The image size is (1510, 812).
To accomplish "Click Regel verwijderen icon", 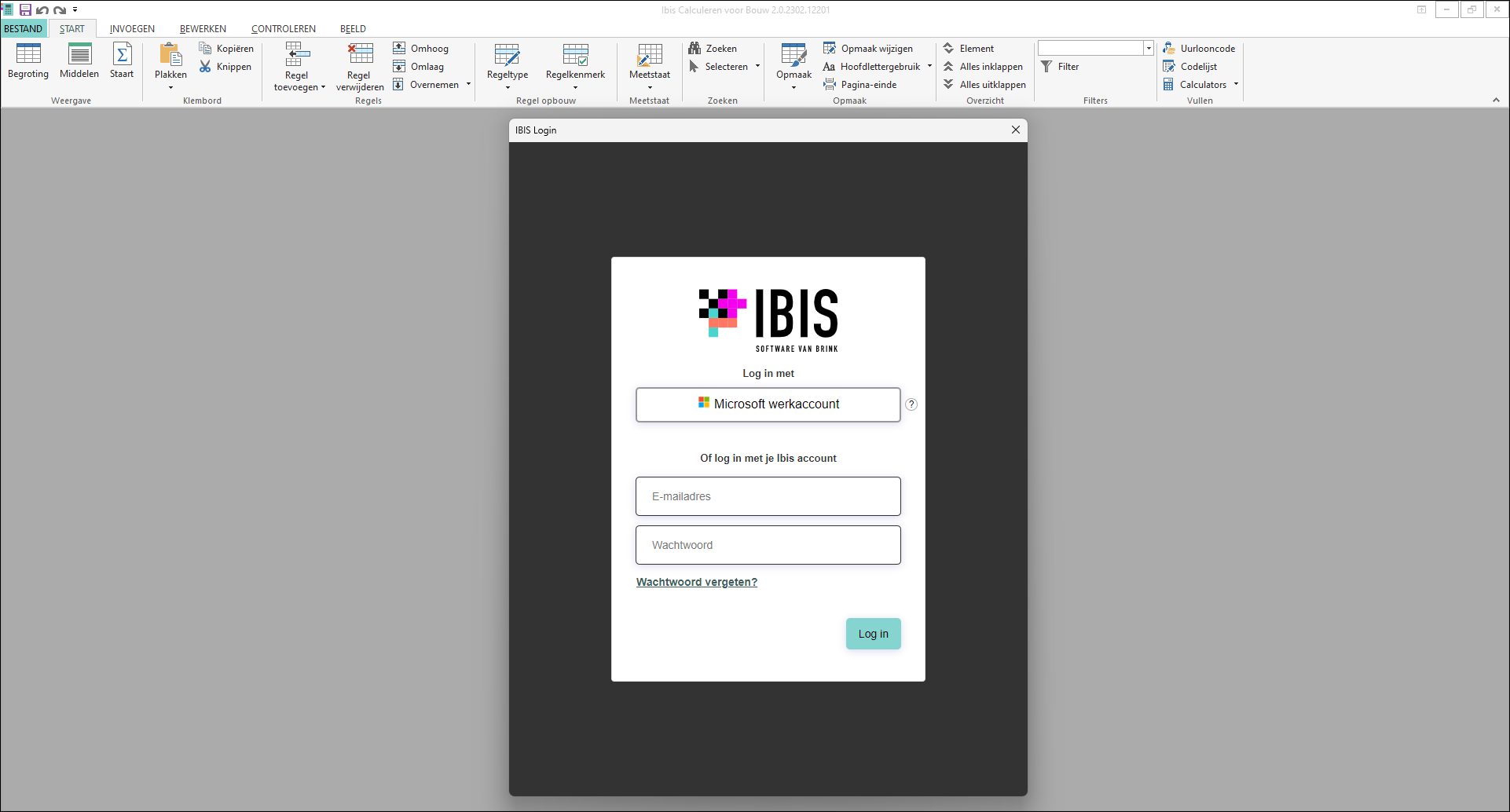I will pyautogui.click(x=361, y=54).
